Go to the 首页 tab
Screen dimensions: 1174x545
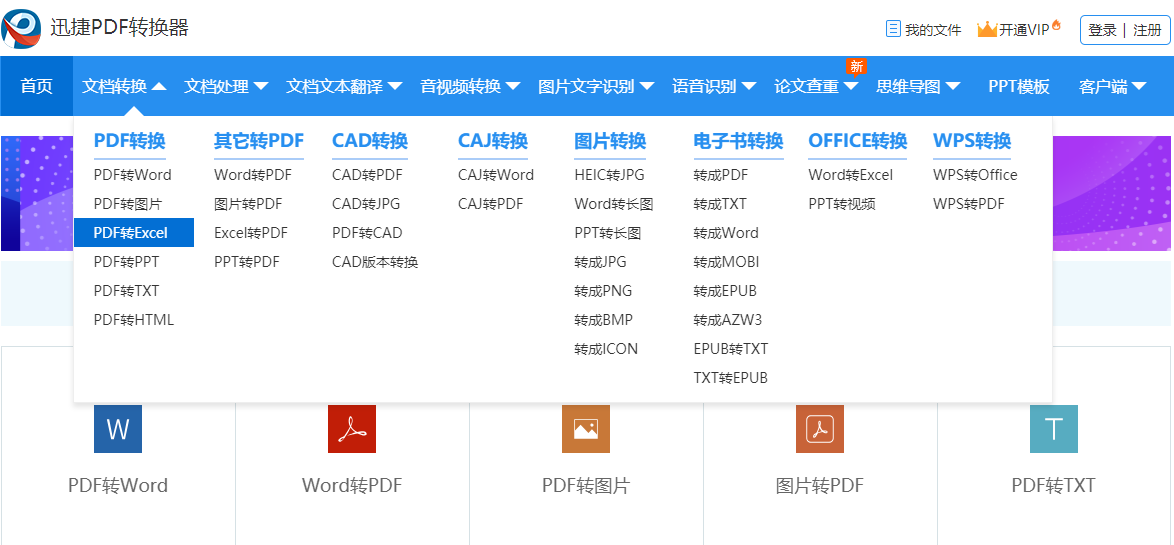(x=37, y=86)
